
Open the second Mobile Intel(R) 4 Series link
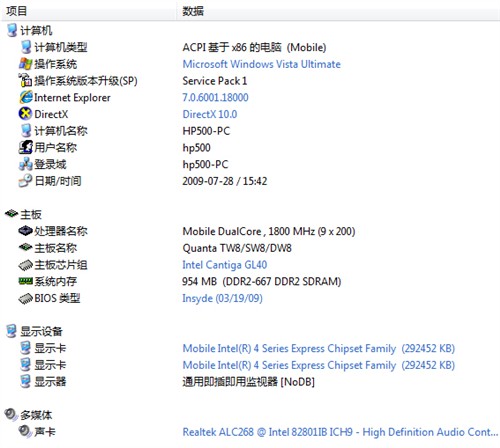(319, 365)
